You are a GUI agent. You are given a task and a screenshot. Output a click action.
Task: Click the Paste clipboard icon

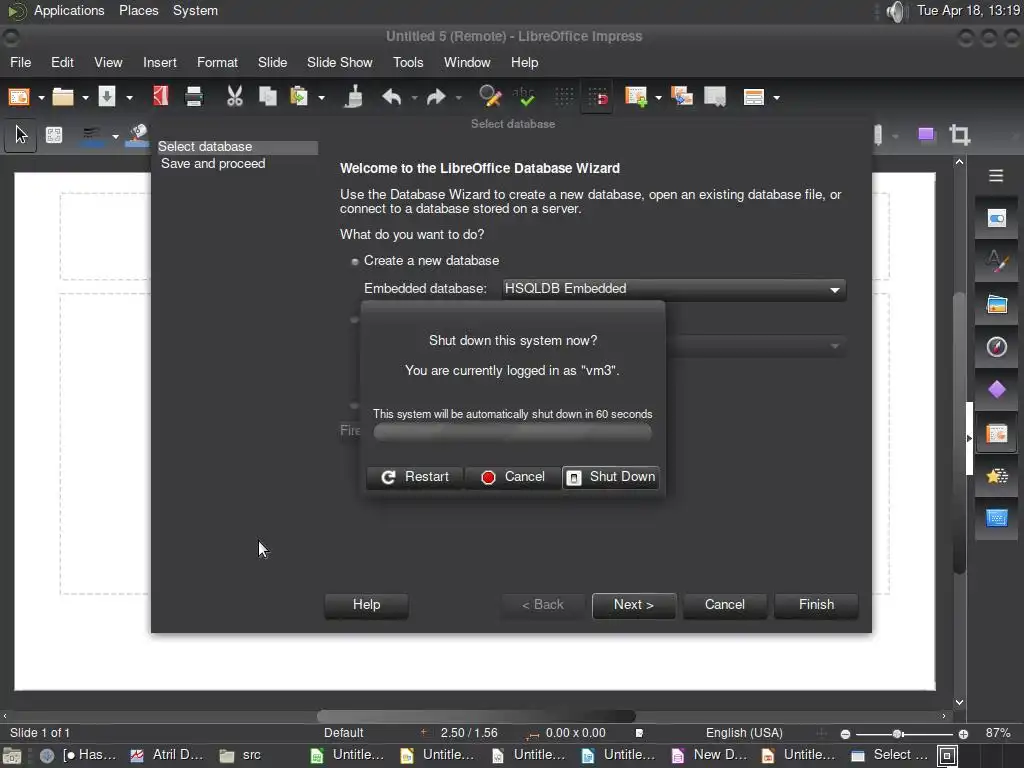click(299, 97)
